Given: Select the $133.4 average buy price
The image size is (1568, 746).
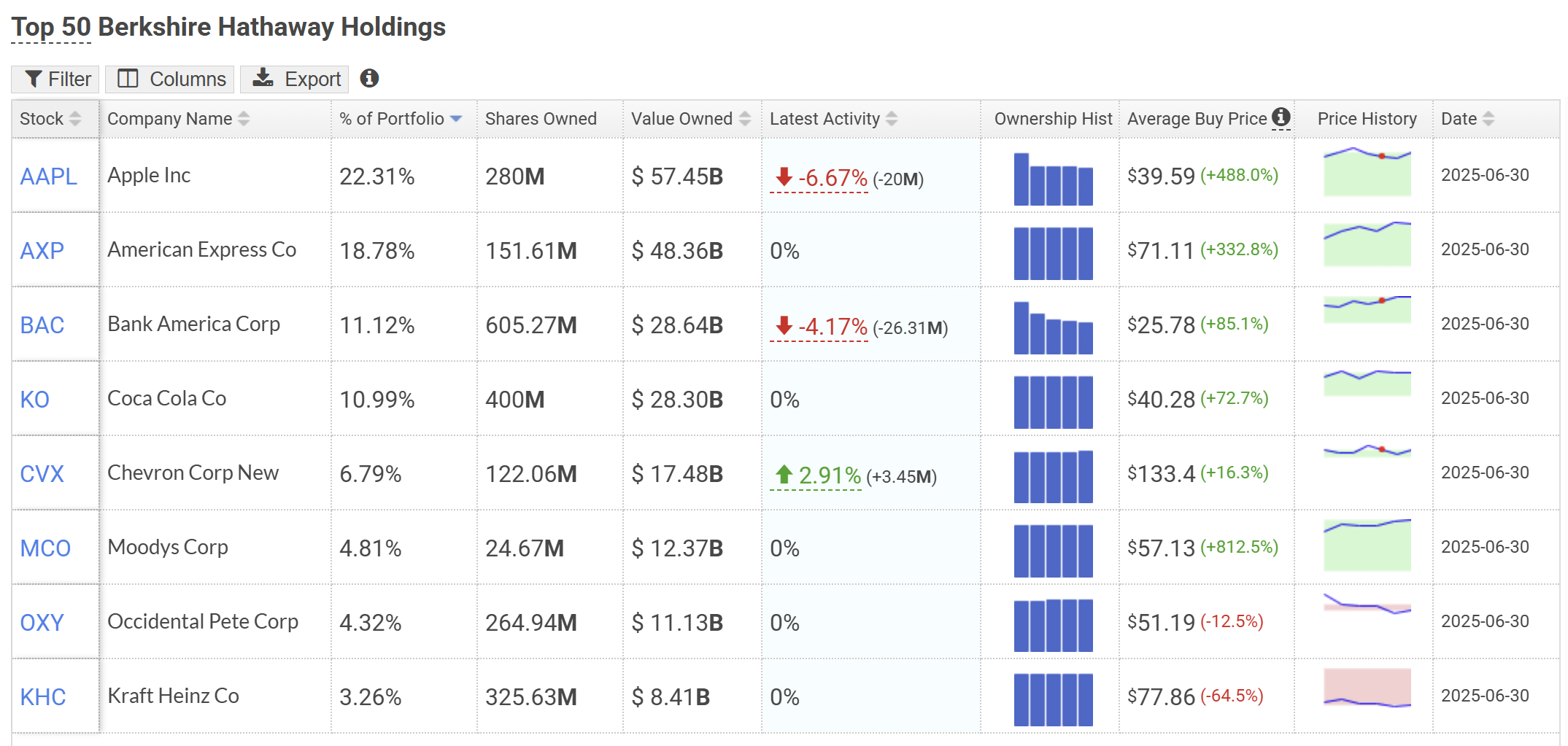Looking at the screenshot, I should coord(1161,473).
